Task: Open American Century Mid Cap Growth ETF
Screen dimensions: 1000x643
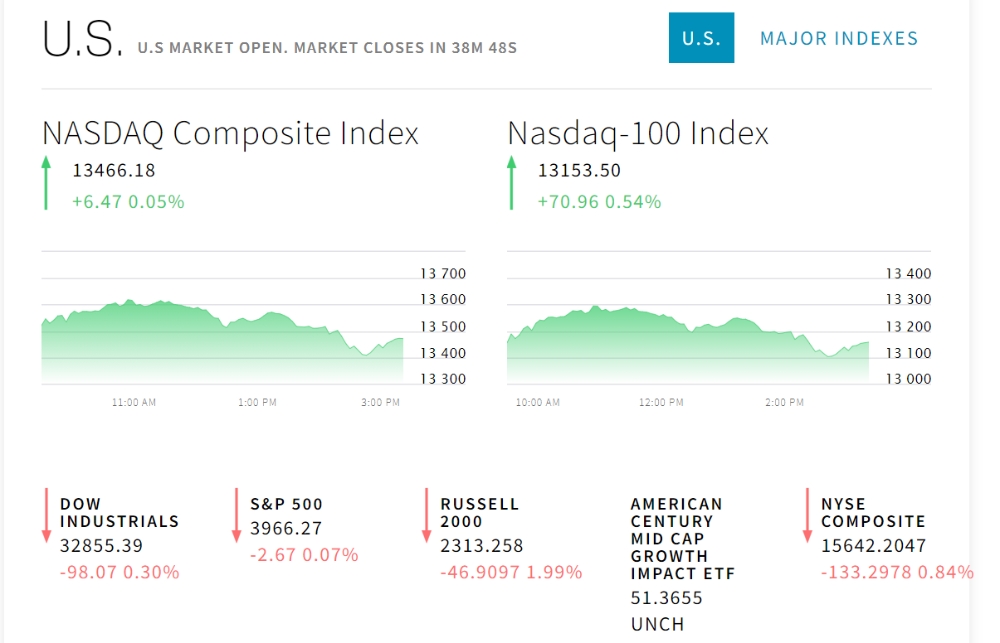Action: (683, 539)
